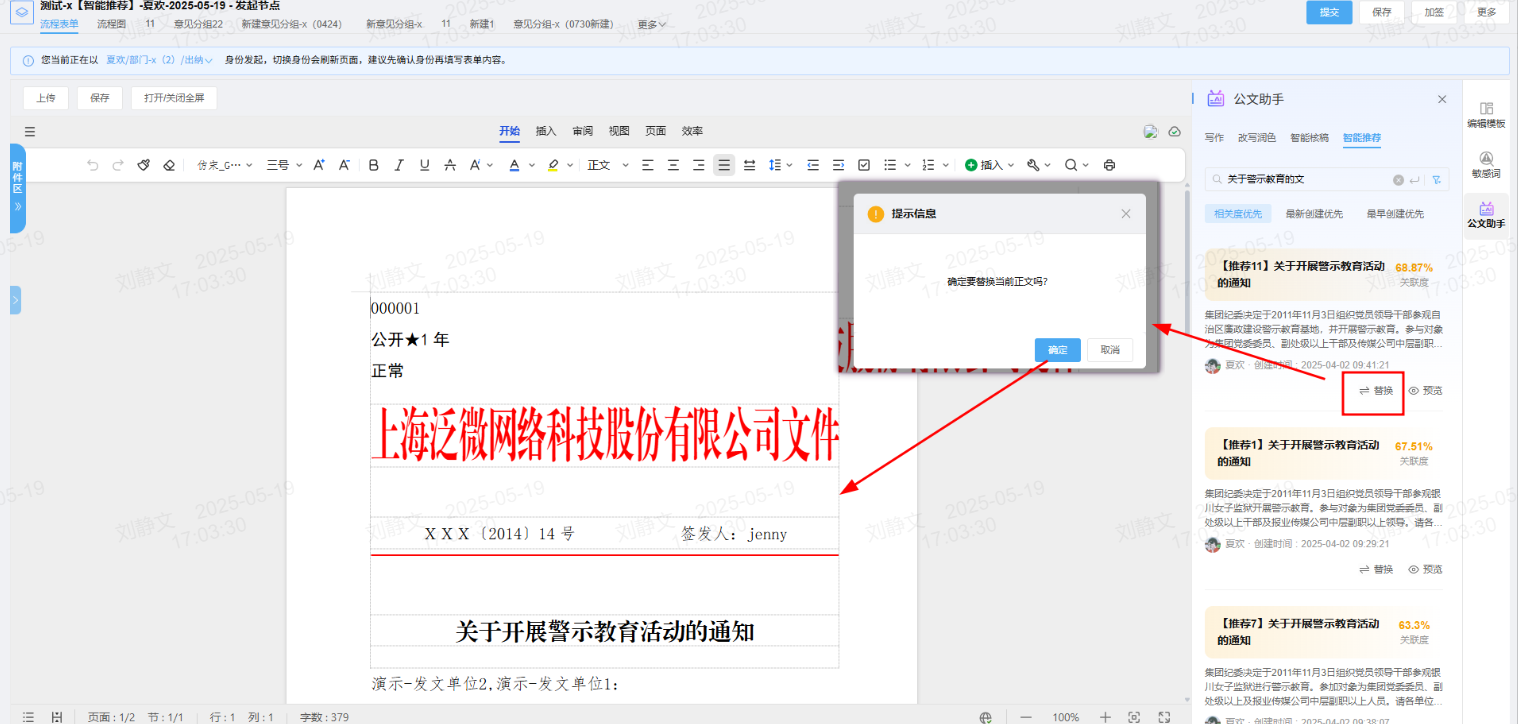Increase font size with A+ icon
The height and width of the screenshot is (724, 1518).
click(319, 165)
